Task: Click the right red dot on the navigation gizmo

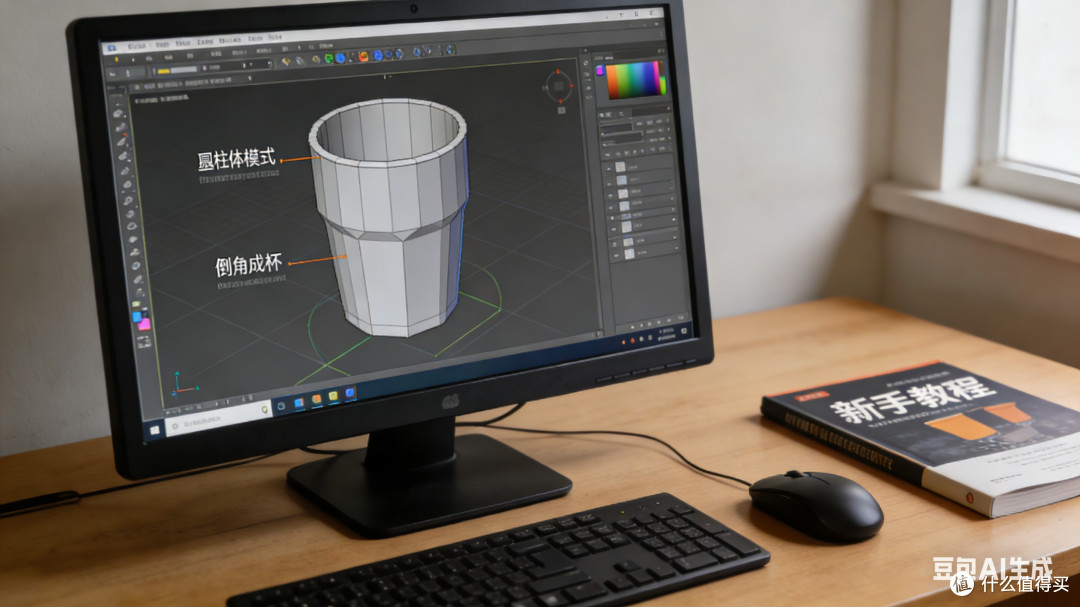Action: pos(572,85)
